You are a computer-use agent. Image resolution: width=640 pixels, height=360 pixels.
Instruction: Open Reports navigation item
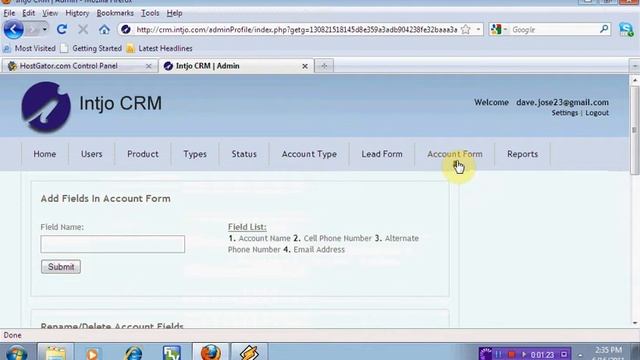coord(522,154)
